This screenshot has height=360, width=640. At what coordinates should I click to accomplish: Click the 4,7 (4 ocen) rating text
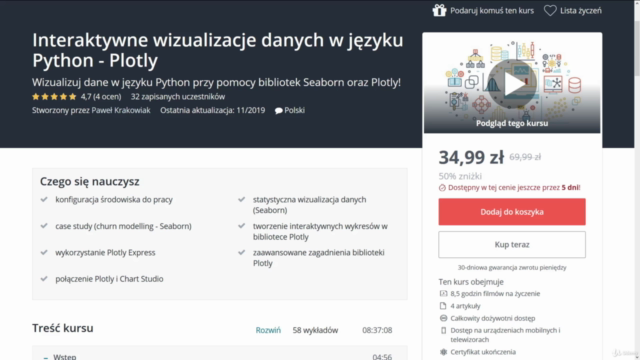click(x=101, y=97)
